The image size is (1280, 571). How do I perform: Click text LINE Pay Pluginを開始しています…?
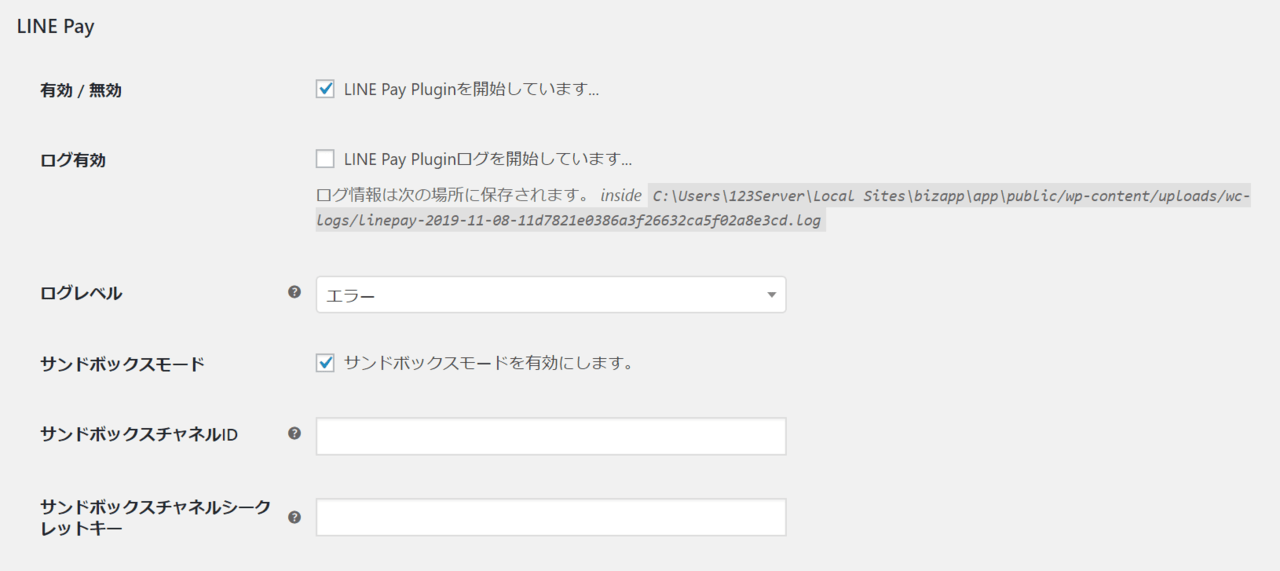(x=471, y=89)
